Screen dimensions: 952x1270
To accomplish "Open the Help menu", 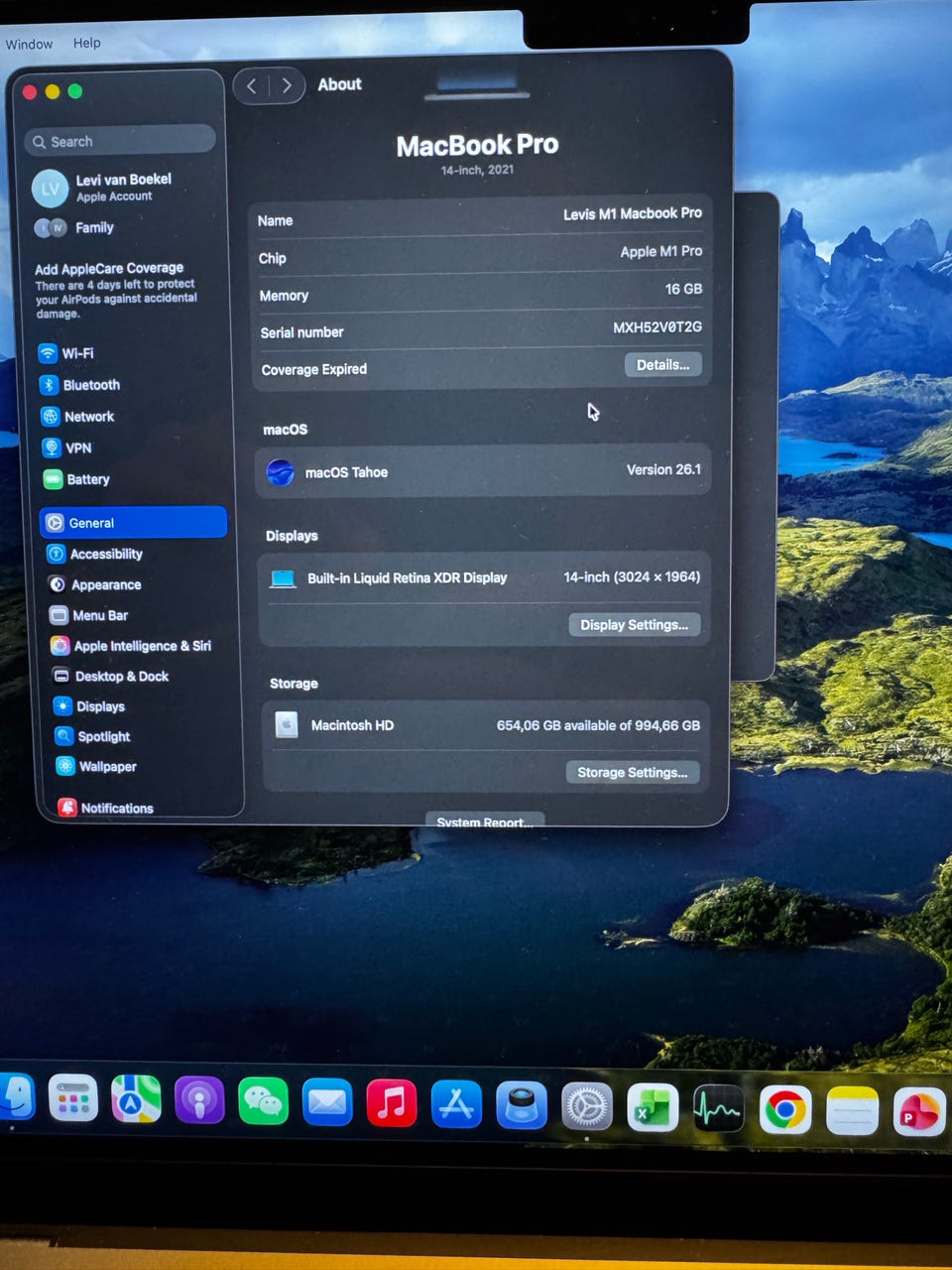I will click(86, 43).
